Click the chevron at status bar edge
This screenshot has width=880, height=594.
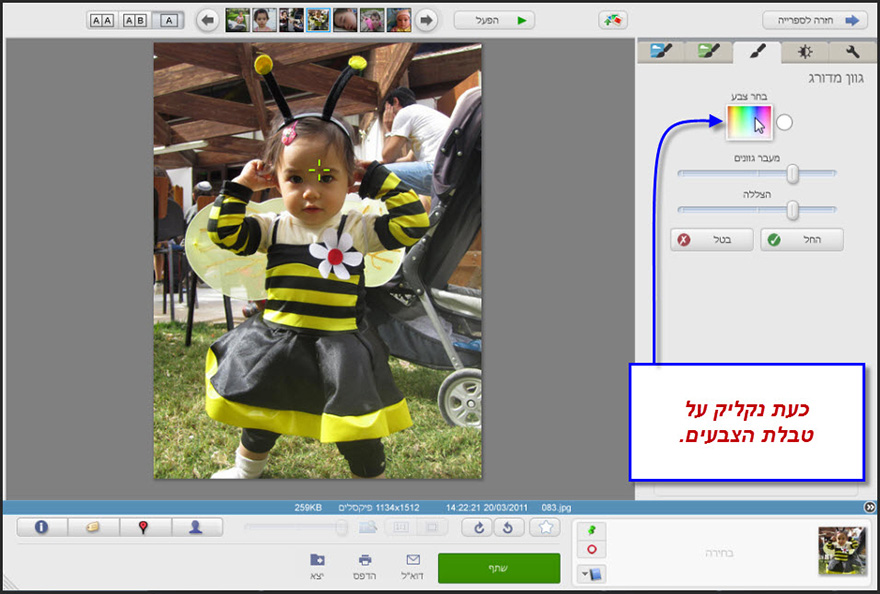pyautogui.click(x=870, y=508)
